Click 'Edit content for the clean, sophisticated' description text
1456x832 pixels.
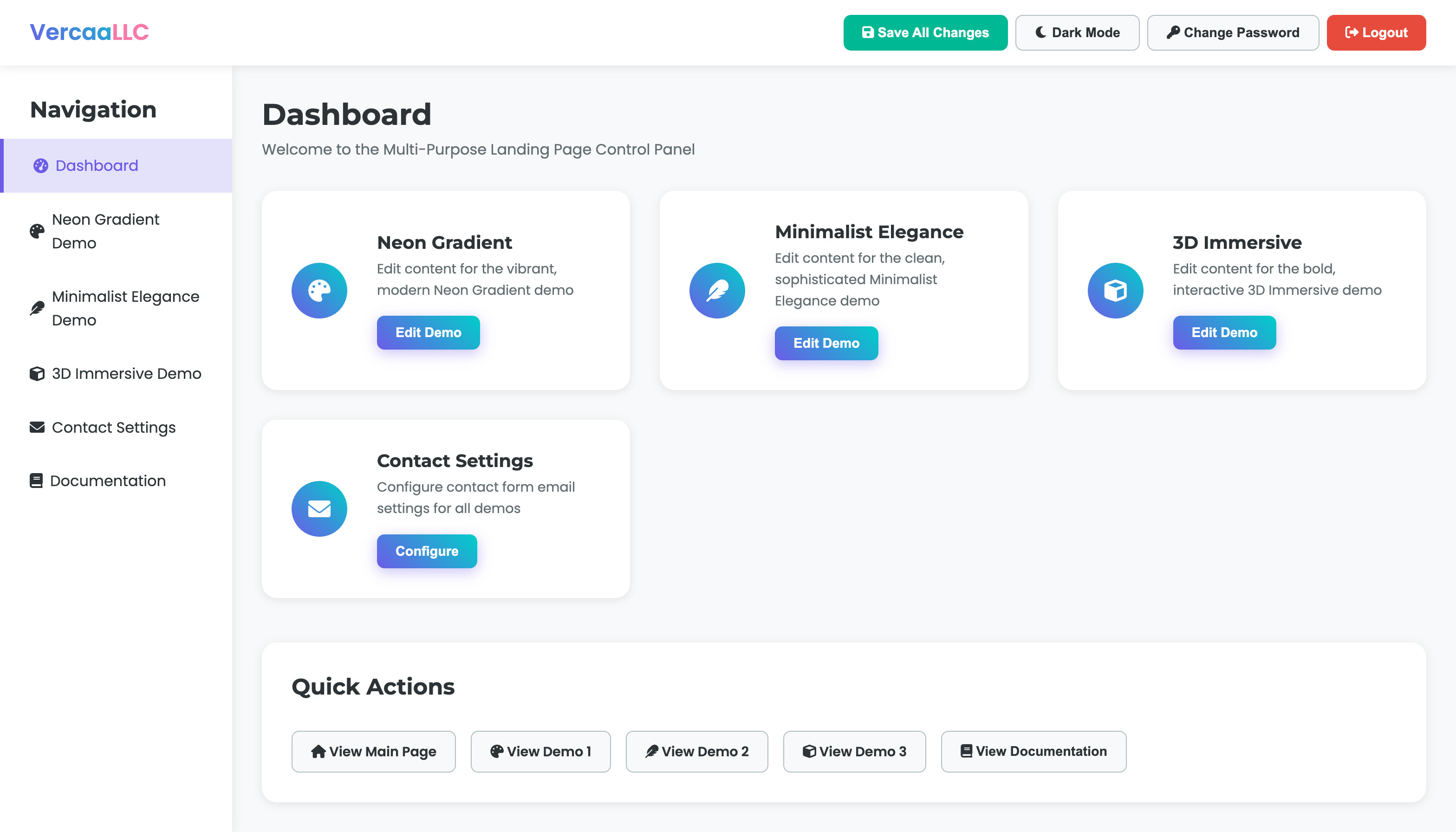859,279
